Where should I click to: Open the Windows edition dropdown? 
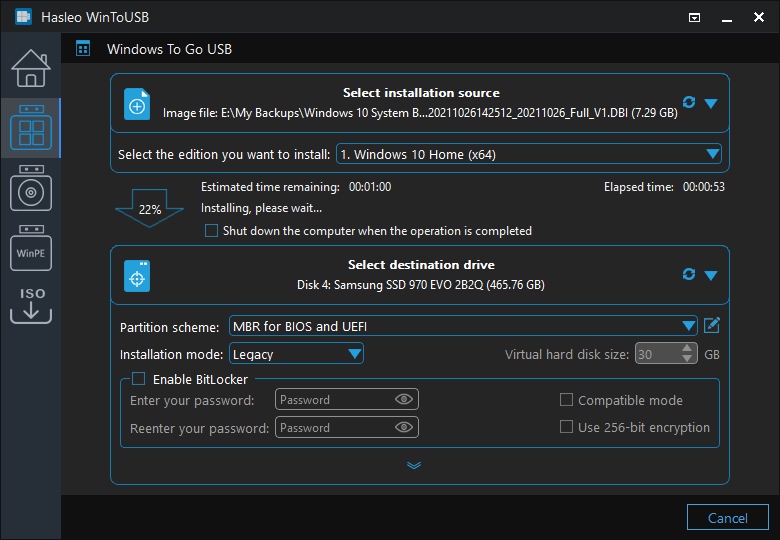(x=529, y=154)
